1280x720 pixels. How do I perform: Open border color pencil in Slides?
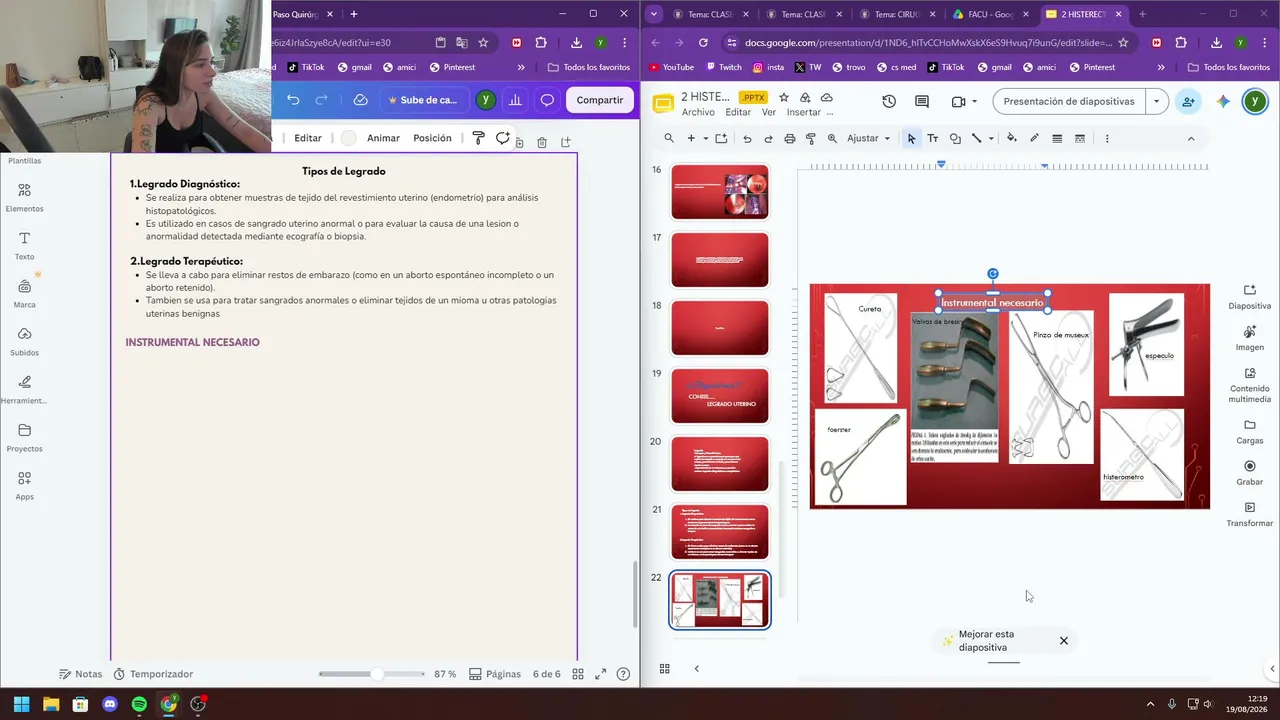click(x=1034, y=138)
